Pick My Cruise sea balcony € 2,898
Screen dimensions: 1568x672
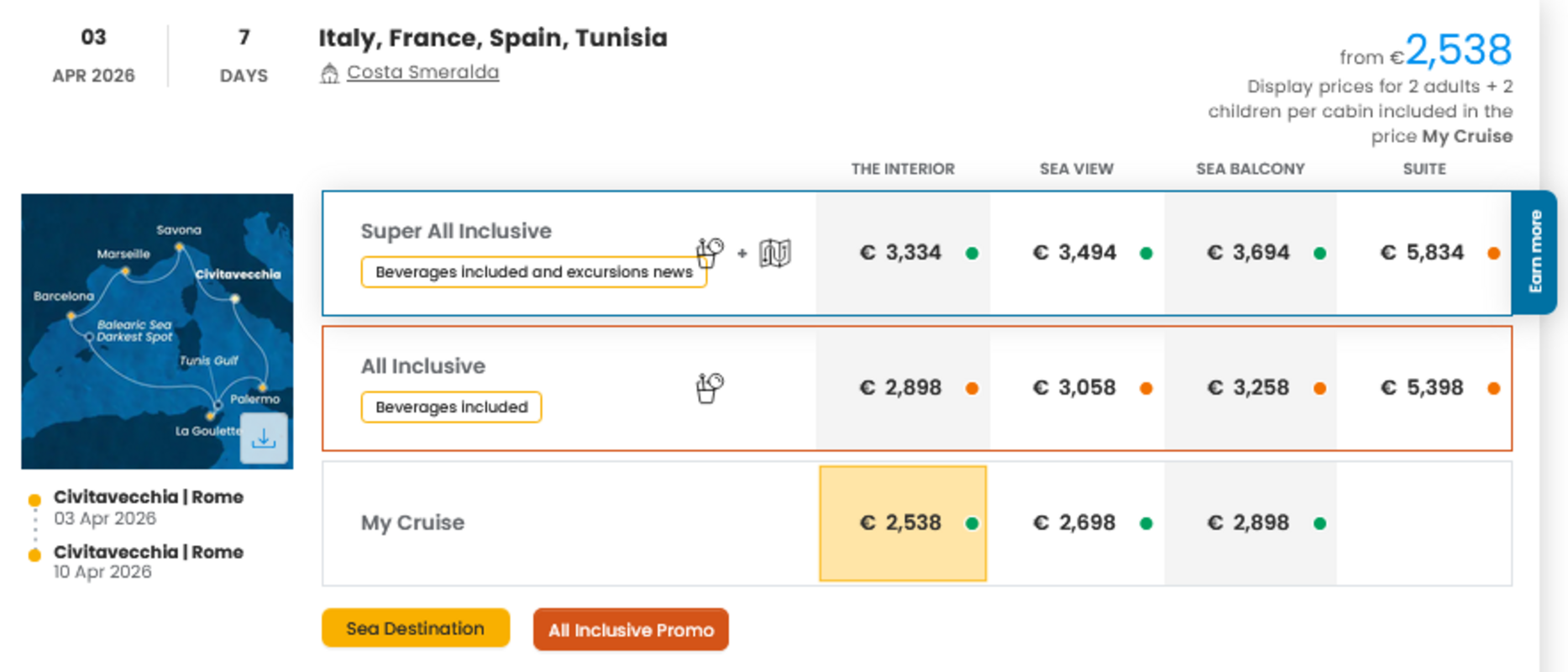(1248, 523)
